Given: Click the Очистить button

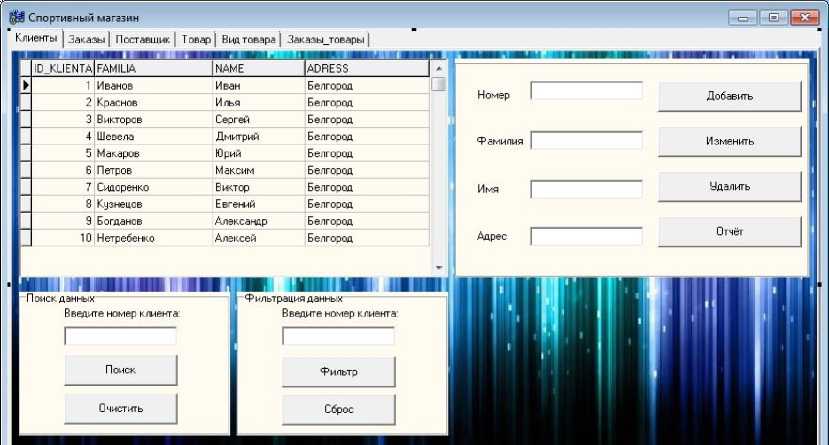Looking at the screenshot, I should [x=121, y=409].
